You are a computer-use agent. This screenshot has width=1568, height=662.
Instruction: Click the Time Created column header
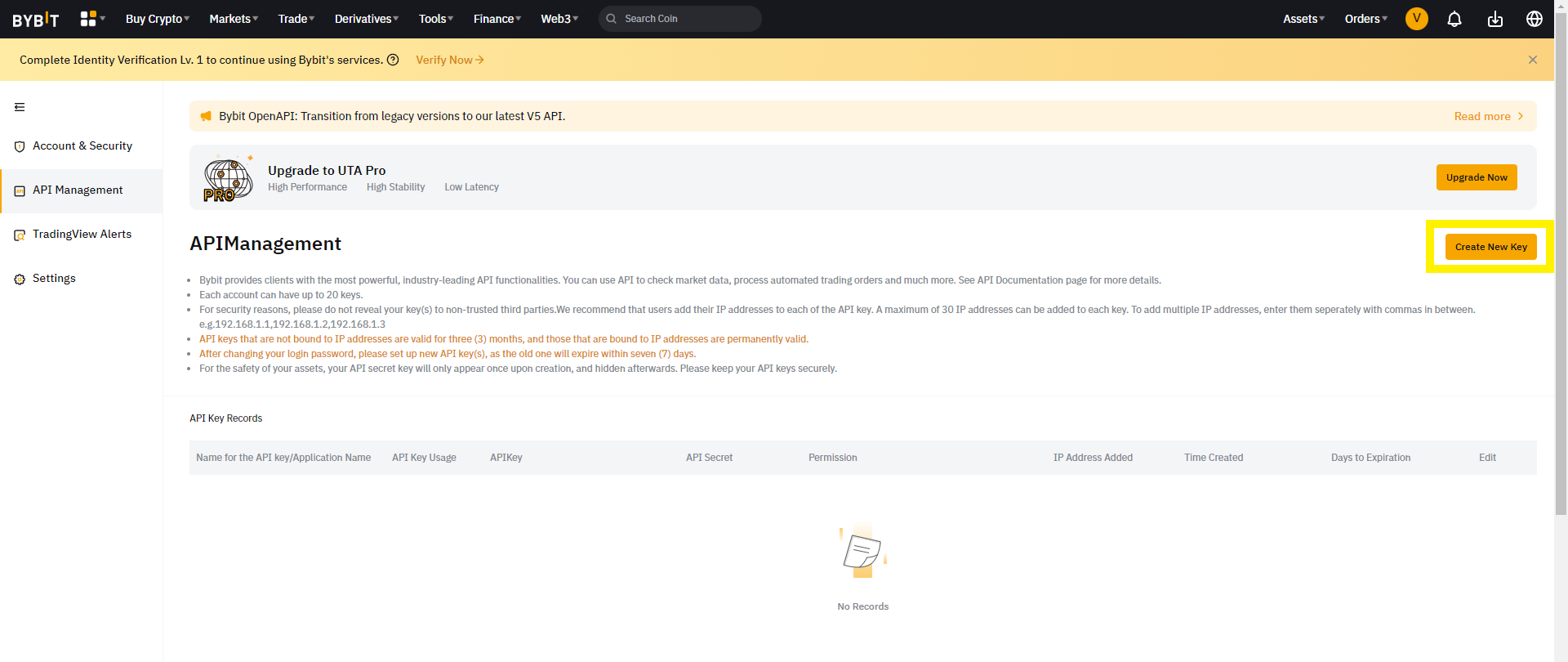pyautogui.click(x=1214, y=458)
